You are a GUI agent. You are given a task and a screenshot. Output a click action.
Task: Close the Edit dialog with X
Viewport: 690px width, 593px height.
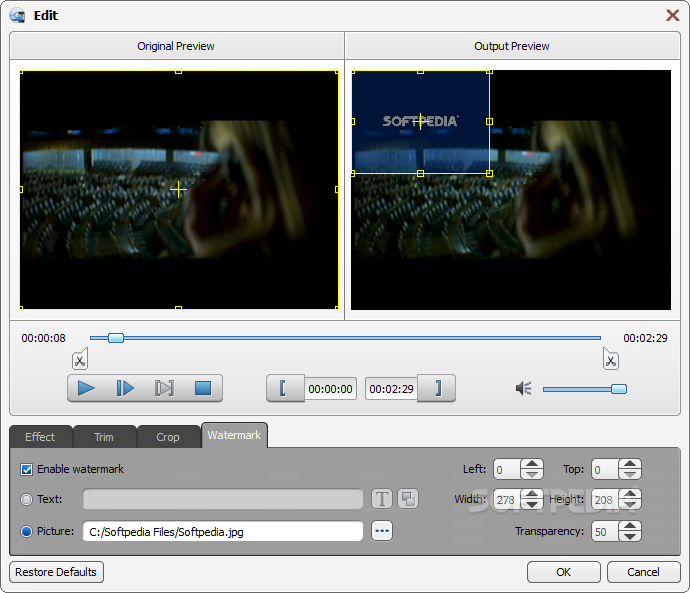coord(672,15)
